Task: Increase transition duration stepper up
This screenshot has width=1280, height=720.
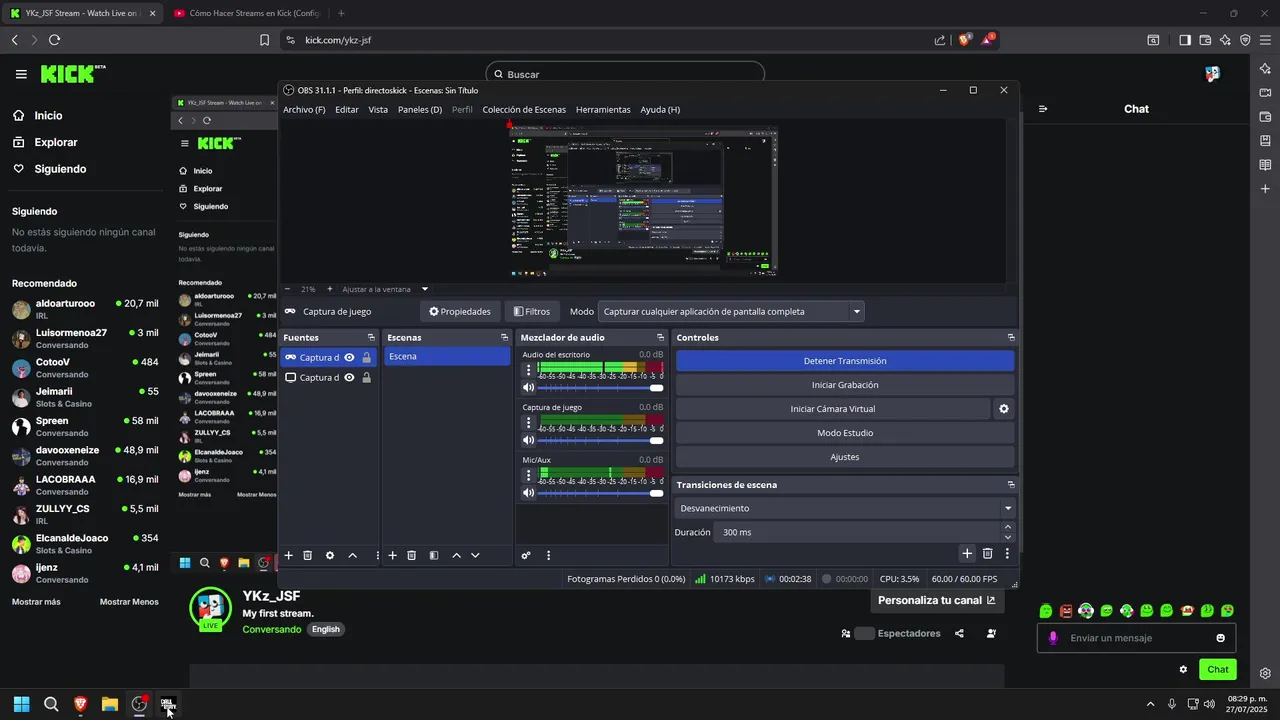Action: coord(1007,527)
